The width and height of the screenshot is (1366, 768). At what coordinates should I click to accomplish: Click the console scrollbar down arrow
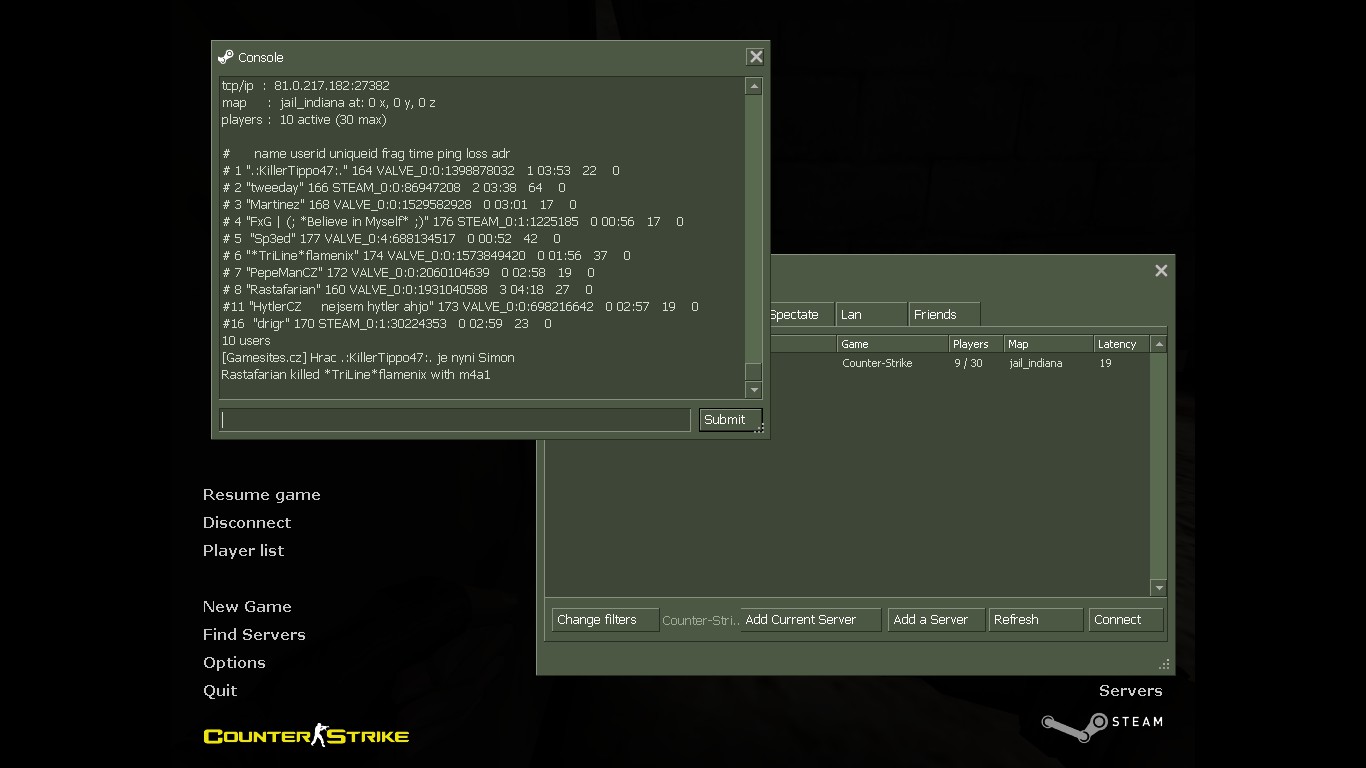pos(754,390)
